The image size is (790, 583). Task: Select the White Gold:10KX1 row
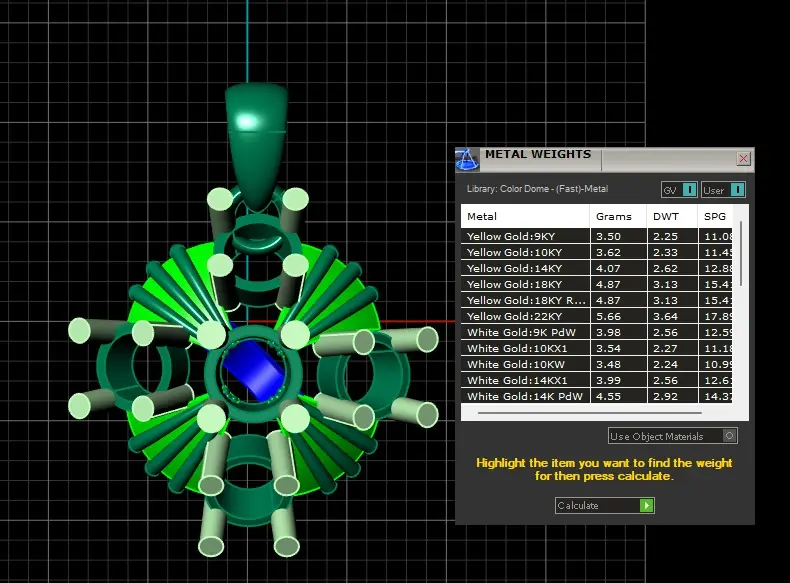coord(597,348)
